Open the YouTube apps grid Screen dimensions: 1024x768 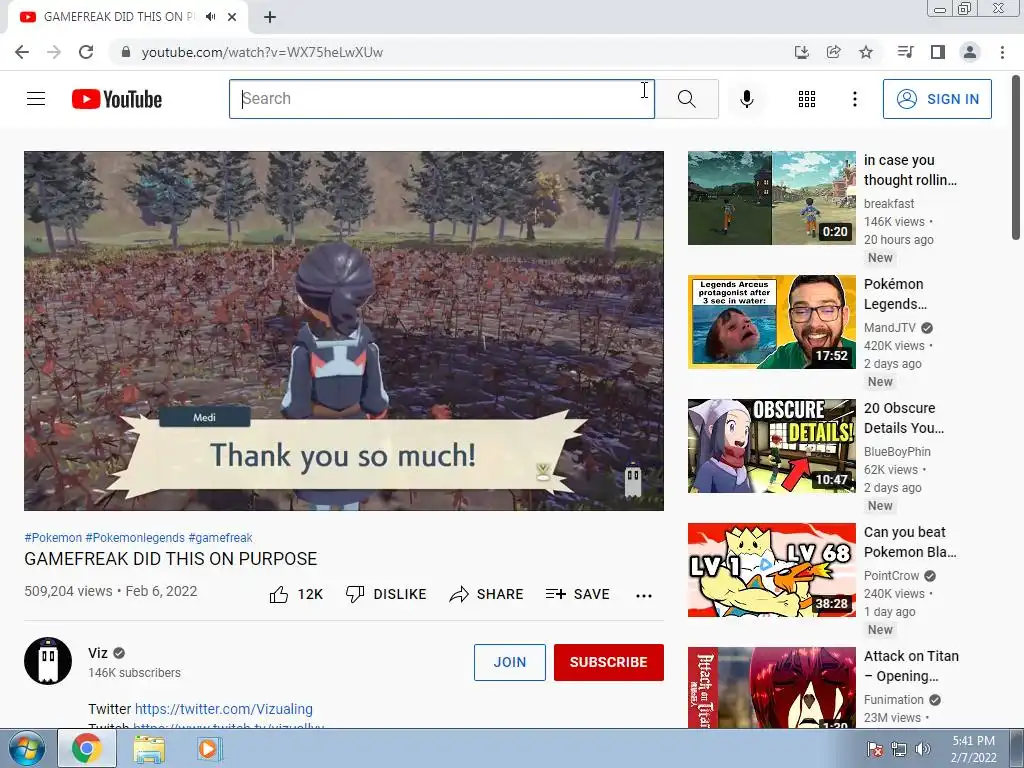807,99
